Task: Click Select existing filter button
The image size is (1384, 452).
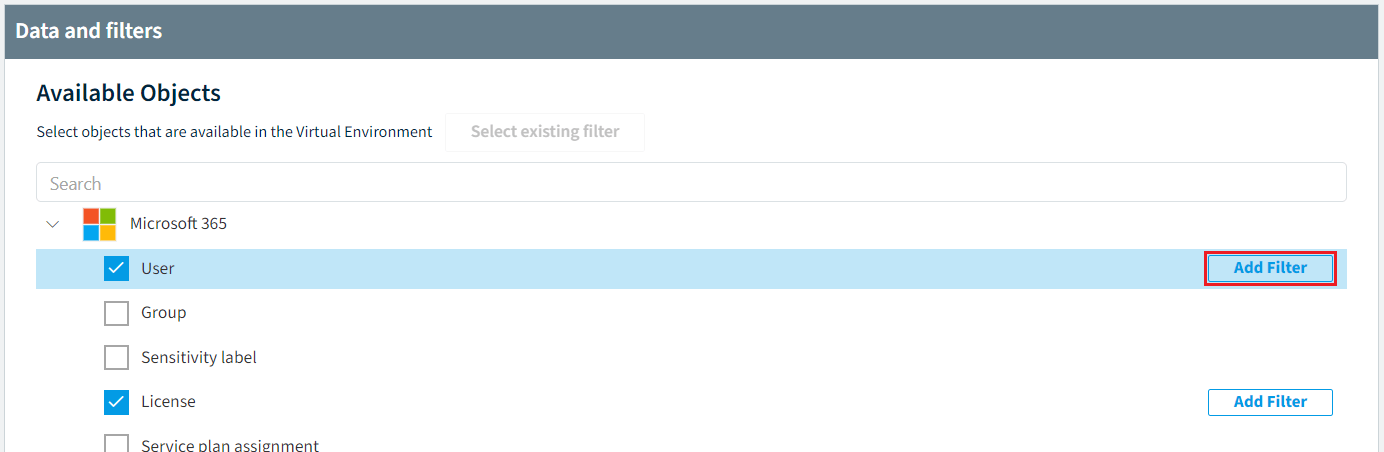Action: pyautogui.click(x=545, y=132)
